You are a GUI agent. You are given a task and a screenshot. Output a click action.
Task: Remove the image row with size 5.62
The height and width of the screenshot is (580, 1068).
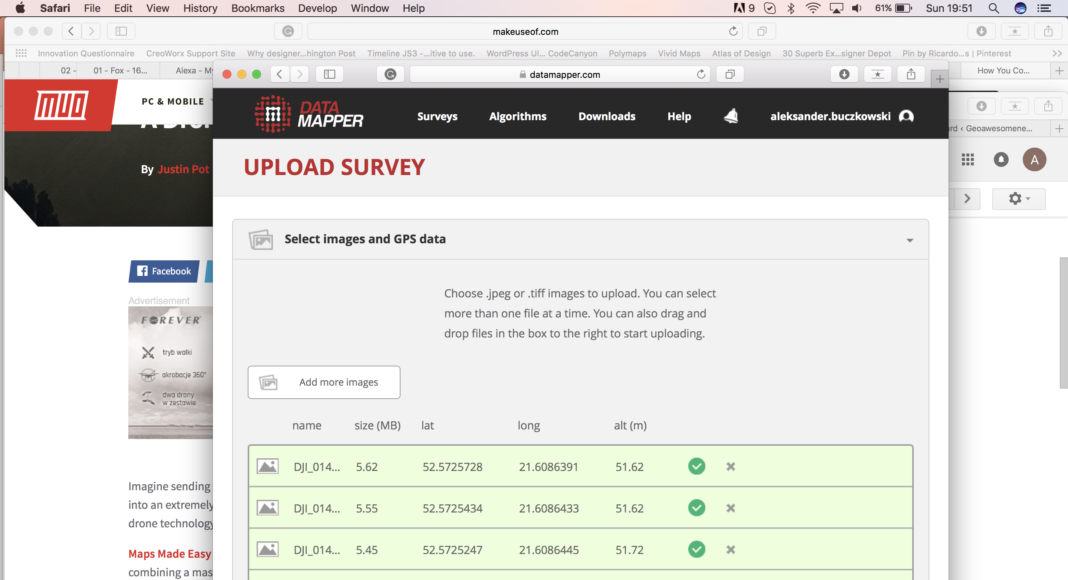coord(731,466)
